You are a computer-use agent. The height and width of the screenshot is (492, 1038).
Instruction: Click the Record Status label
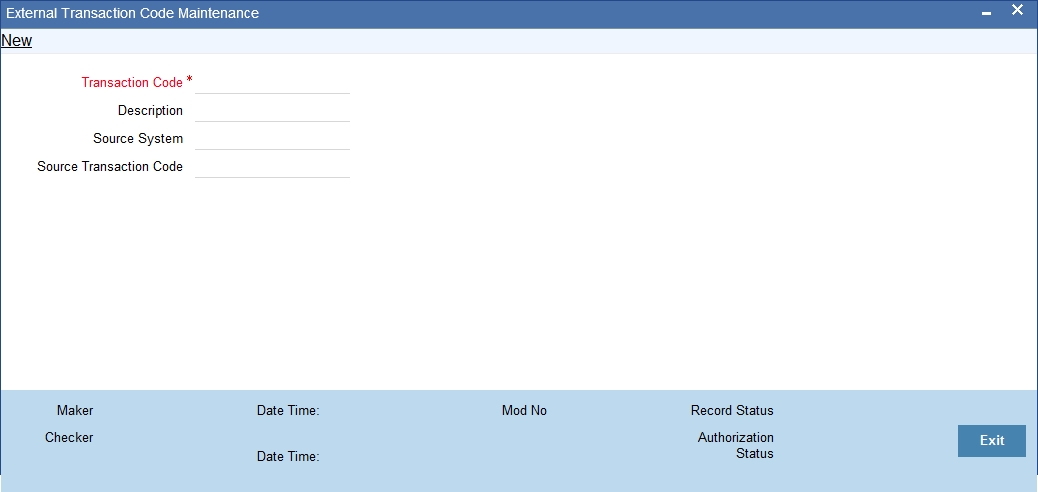pos(732,411)
